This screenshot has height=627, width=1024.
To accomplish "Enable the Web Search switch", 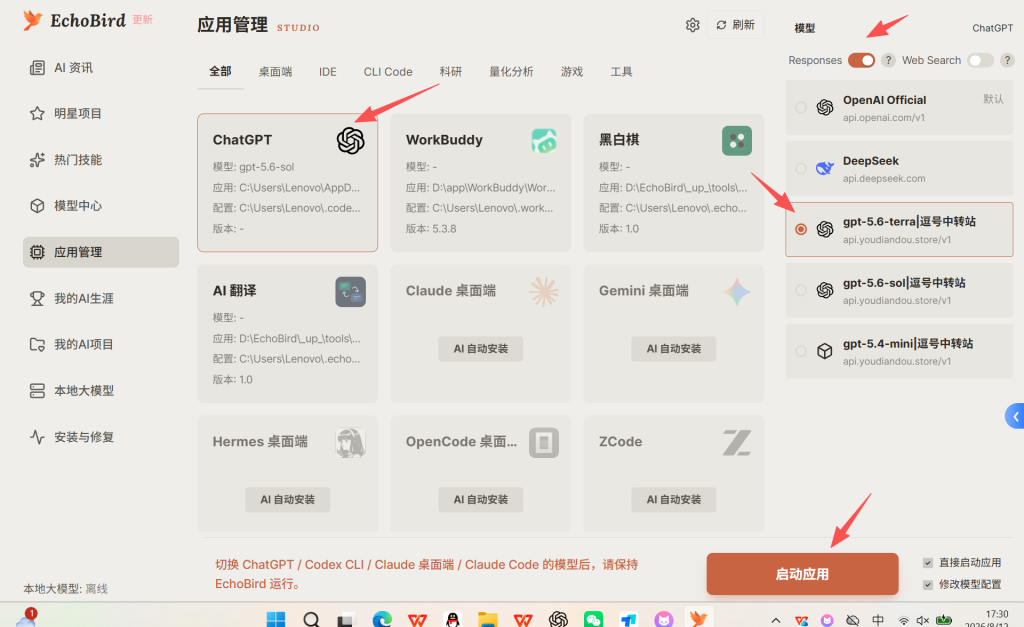I will pyautogui.click(x=980, y=60).
